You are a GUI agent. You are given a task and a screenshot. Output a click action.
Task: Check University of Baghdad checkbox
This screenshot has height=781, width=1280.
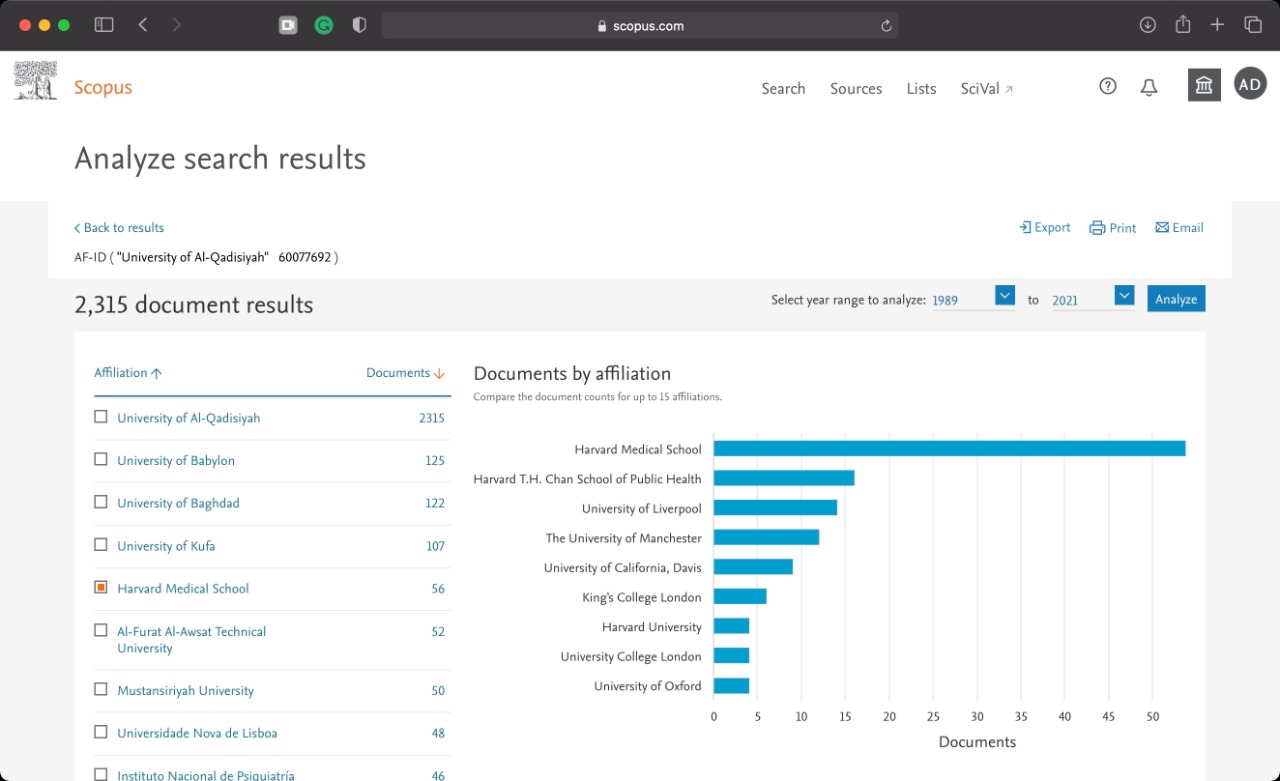point(101,502)
